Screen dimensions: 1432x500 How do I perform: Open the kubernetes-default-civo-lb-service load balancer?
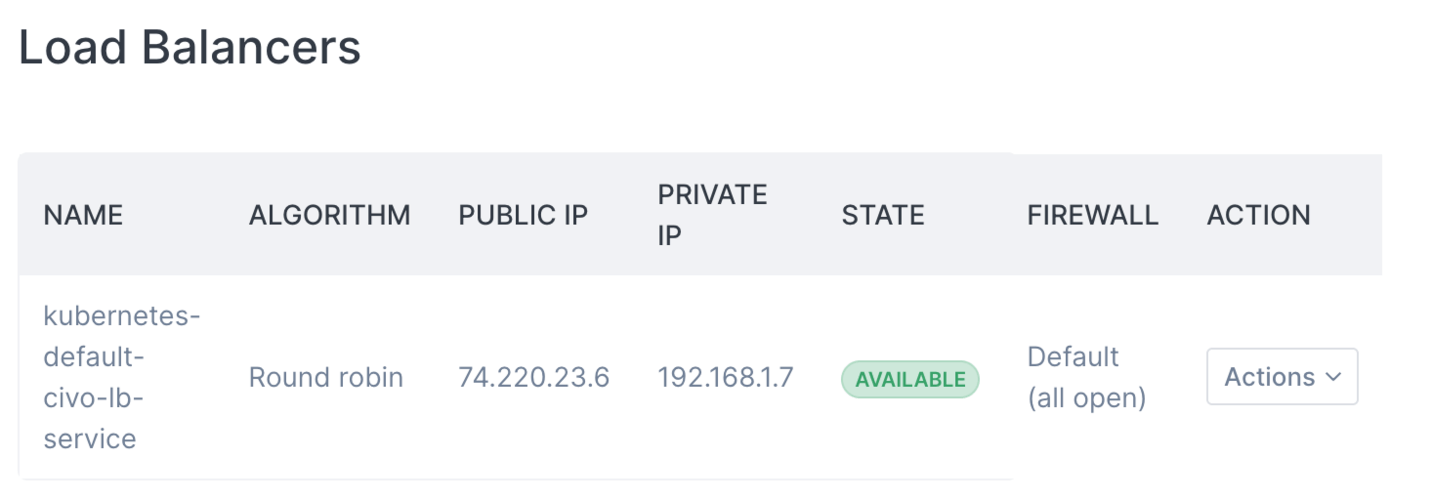[x=120, y=377]
